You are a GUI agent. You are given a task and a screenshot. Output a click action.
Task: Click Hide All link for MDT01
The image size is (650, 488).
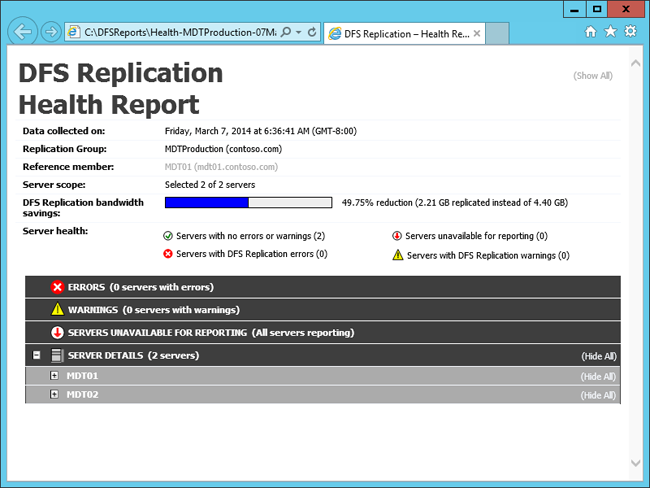pyautogui.click(x=597, y=376)
